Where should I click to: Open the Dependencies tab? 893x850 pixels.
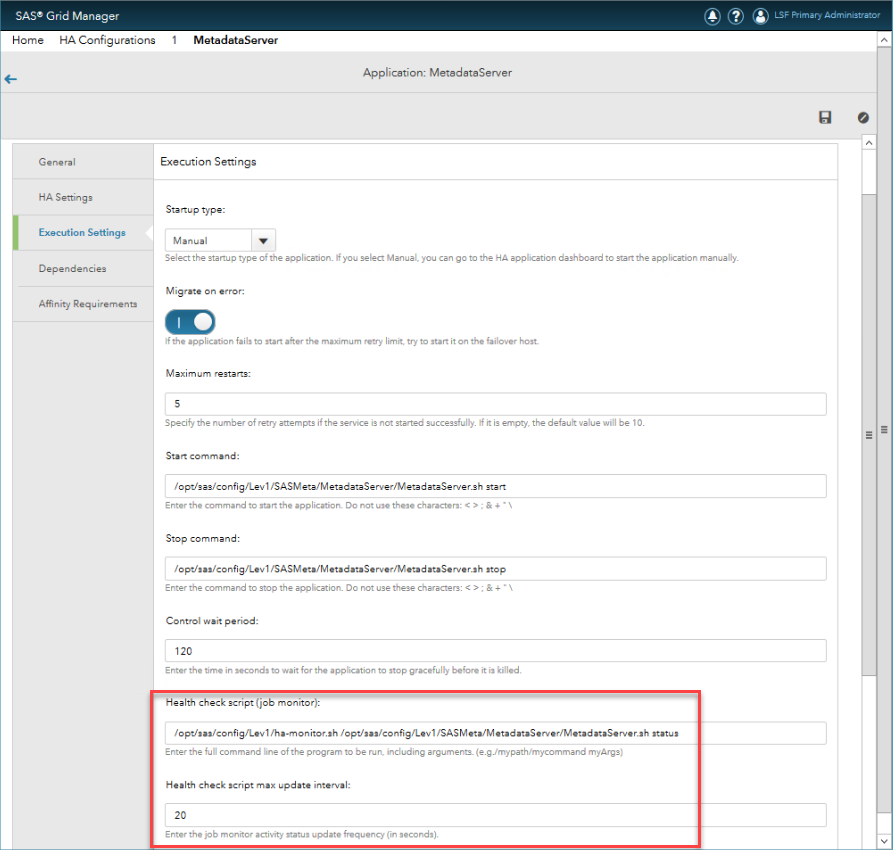(x=83, y=268)
